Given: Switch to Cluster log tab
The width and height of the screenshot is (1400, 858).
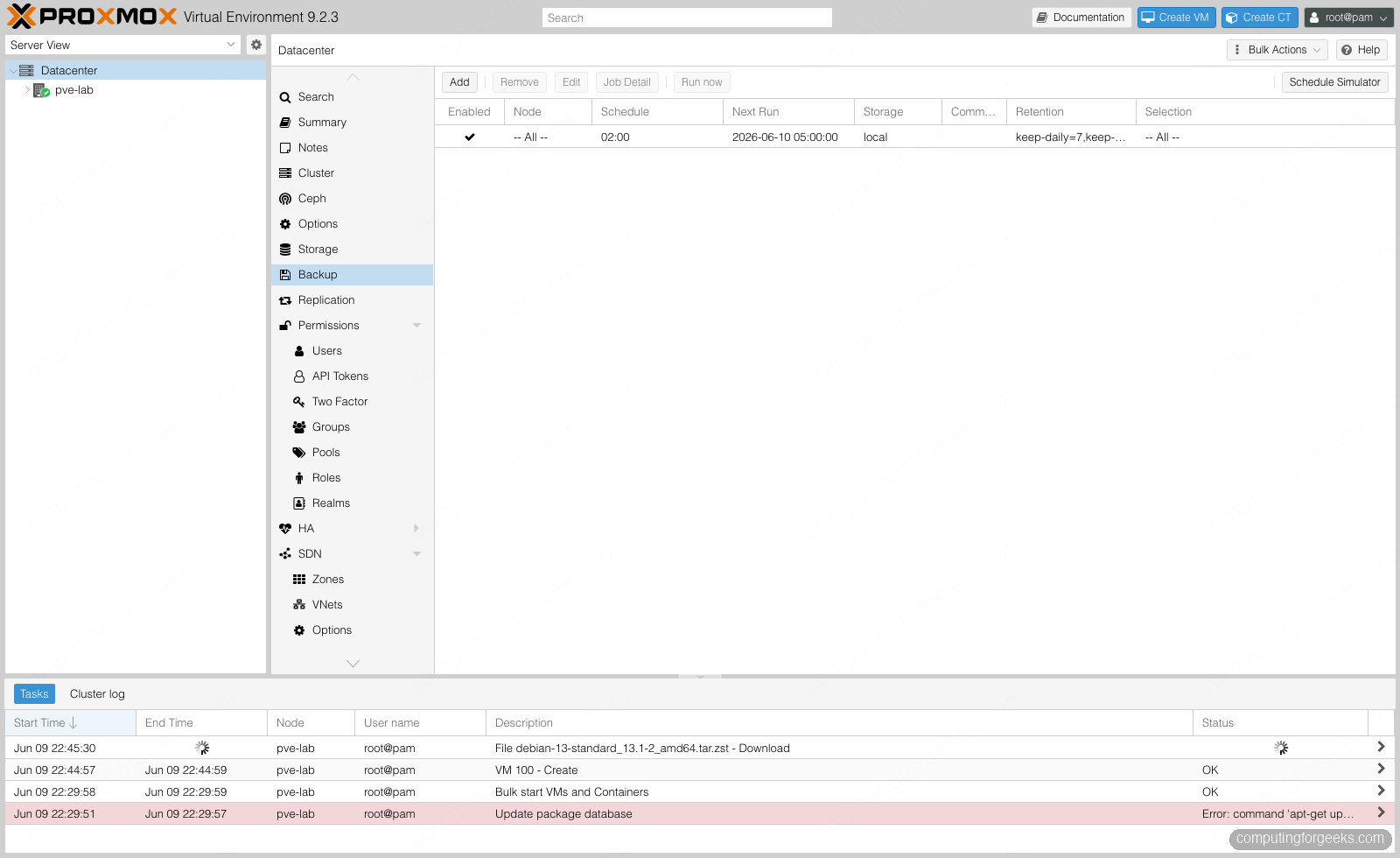Looking at the screenshot, I should coord(97,694).
